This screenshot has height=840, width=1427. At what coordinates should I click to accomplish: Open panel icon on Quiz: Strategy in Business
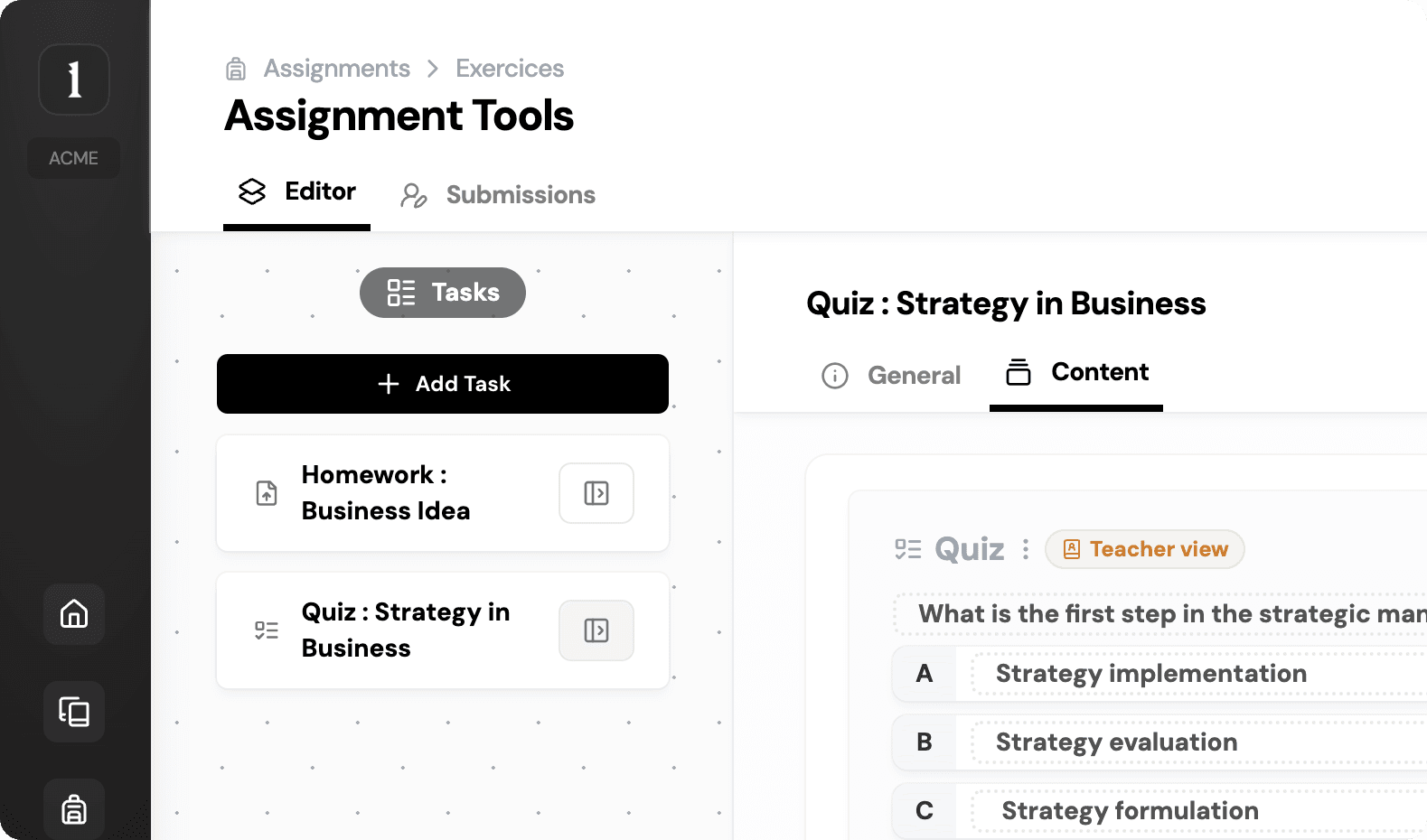(596, 630)
